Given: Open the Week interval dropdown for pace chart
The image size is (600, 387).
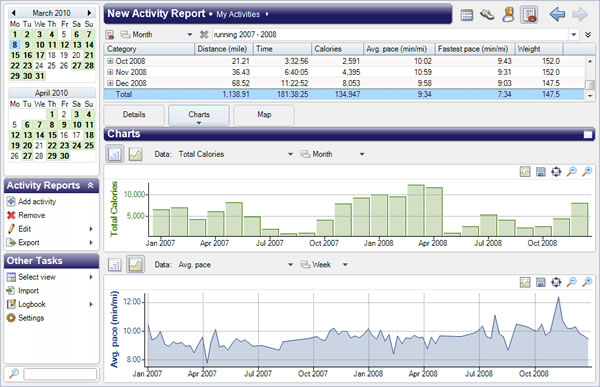Looking at the screenshot, I should click(345, 265).
